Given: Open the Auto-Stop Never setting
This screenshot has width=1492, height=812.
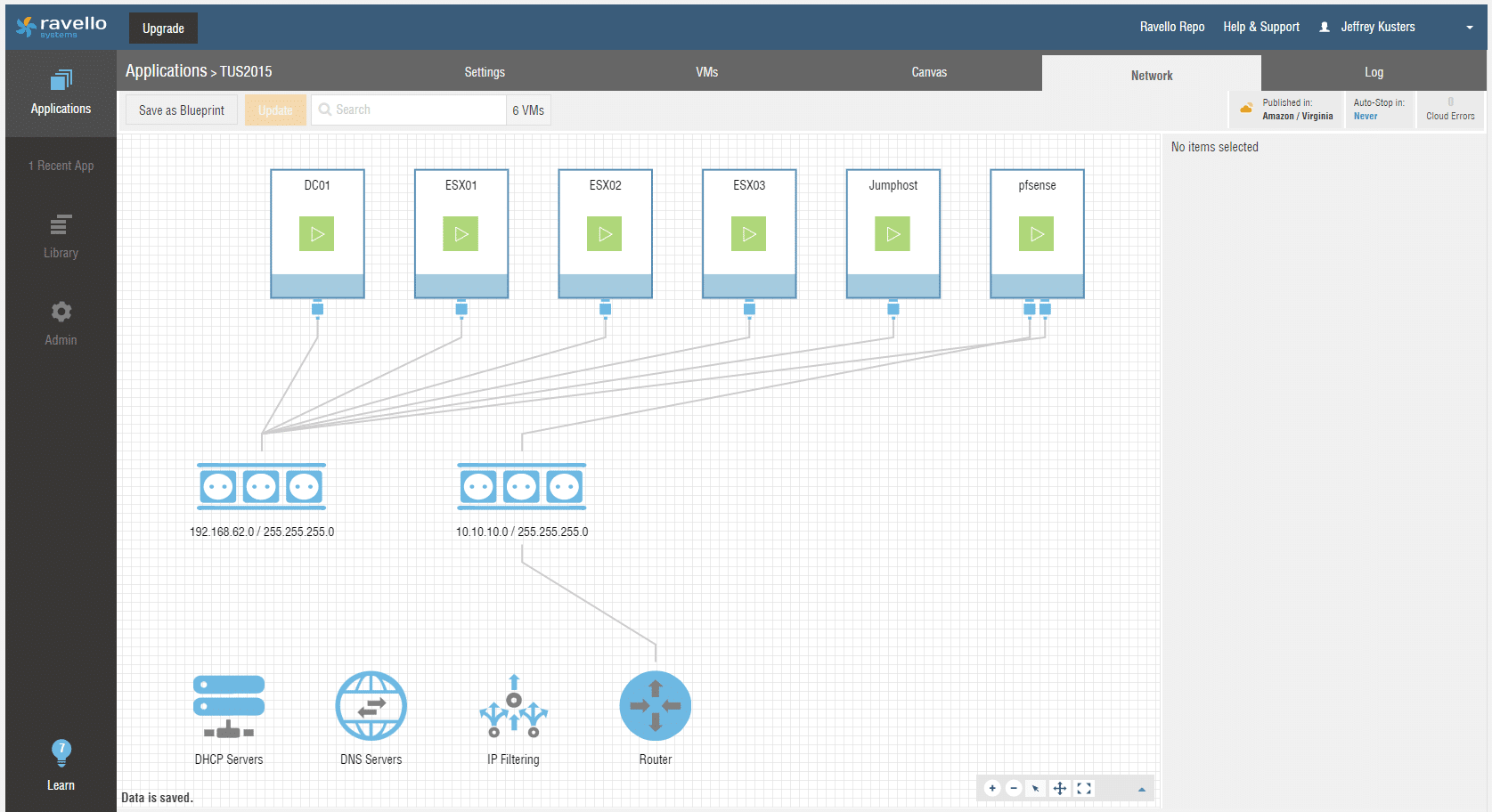Looking at the screenshot, I should [1366, 116].
